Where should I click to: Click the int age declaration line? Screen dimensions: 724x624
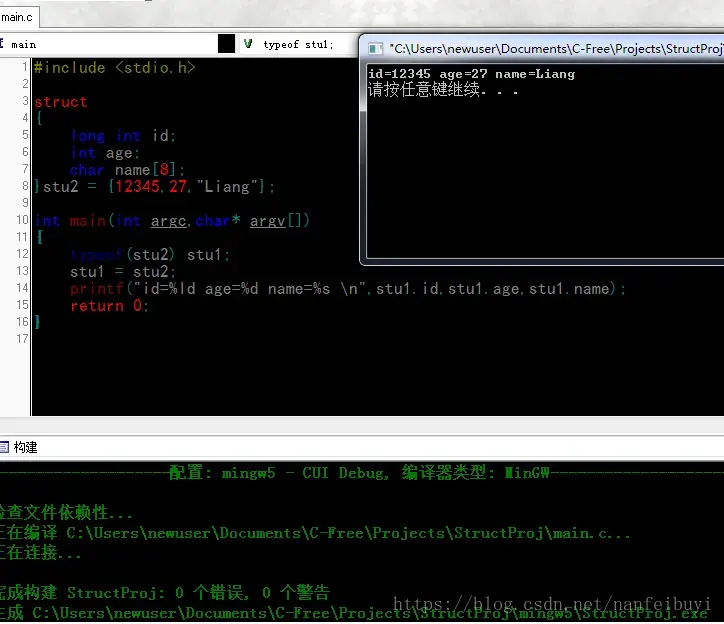click(105, 153)
